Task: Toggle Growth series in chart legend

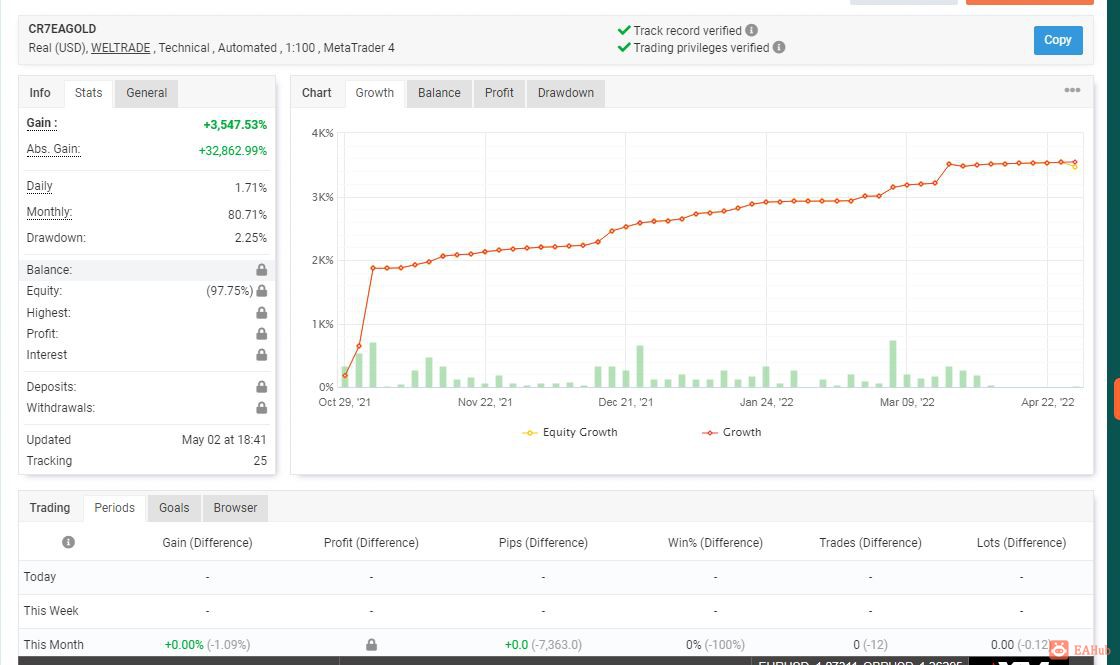Action: pos(732,432)
